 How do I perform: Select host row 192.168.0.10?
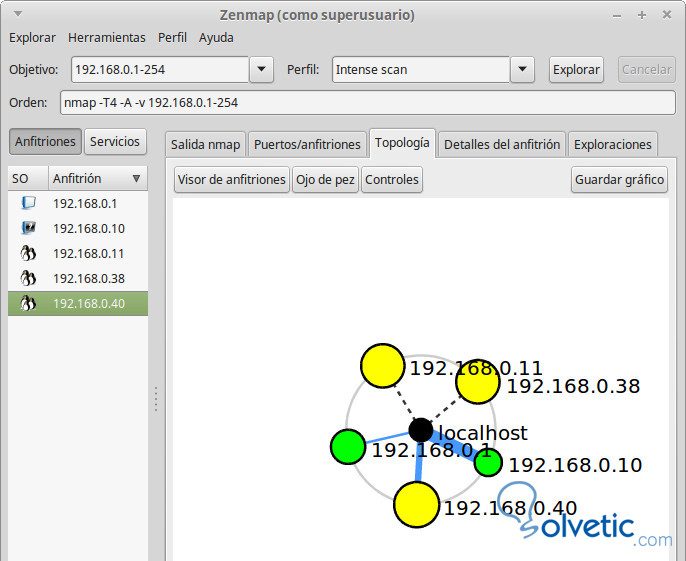pos(78,228)
